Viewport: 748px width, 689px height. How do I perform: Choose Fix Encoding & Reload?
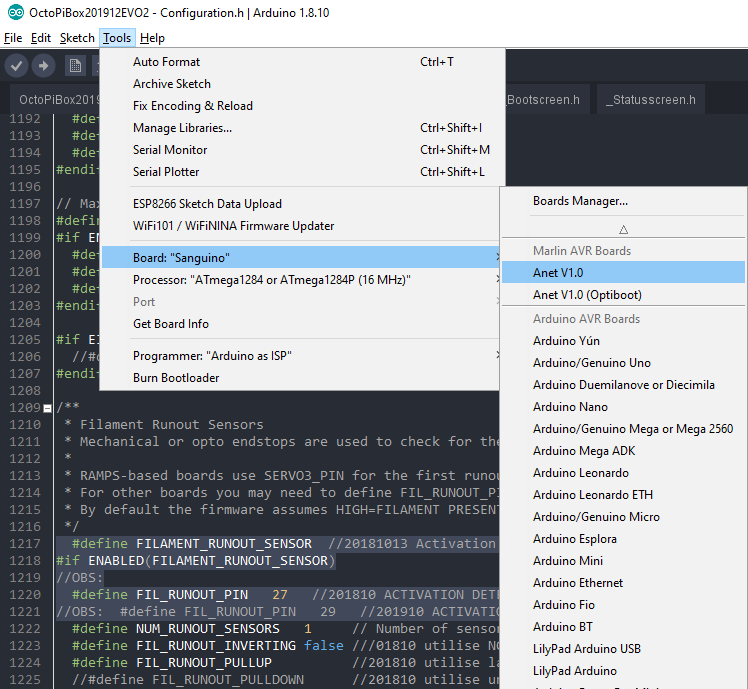[x=301, y=106]
